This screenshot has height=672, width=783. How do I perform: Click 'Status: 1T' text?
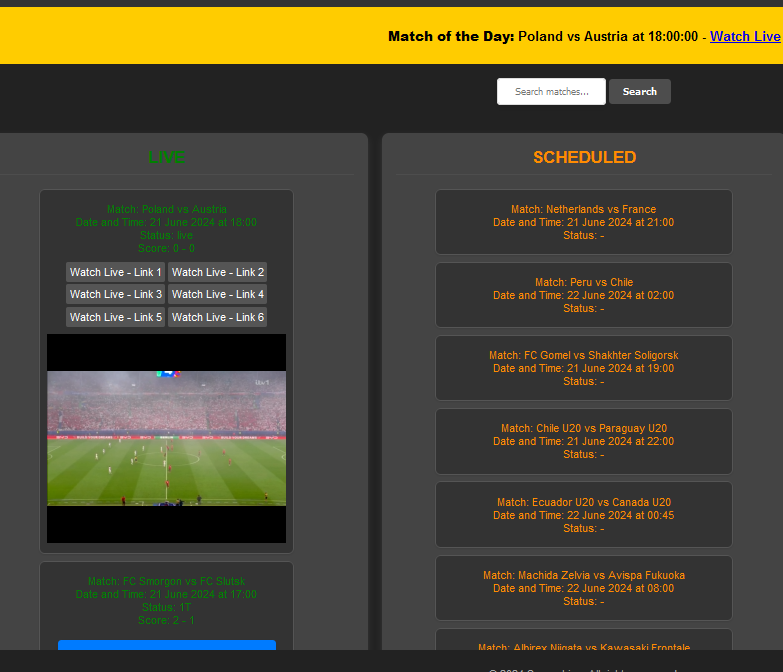pos(166,607)
